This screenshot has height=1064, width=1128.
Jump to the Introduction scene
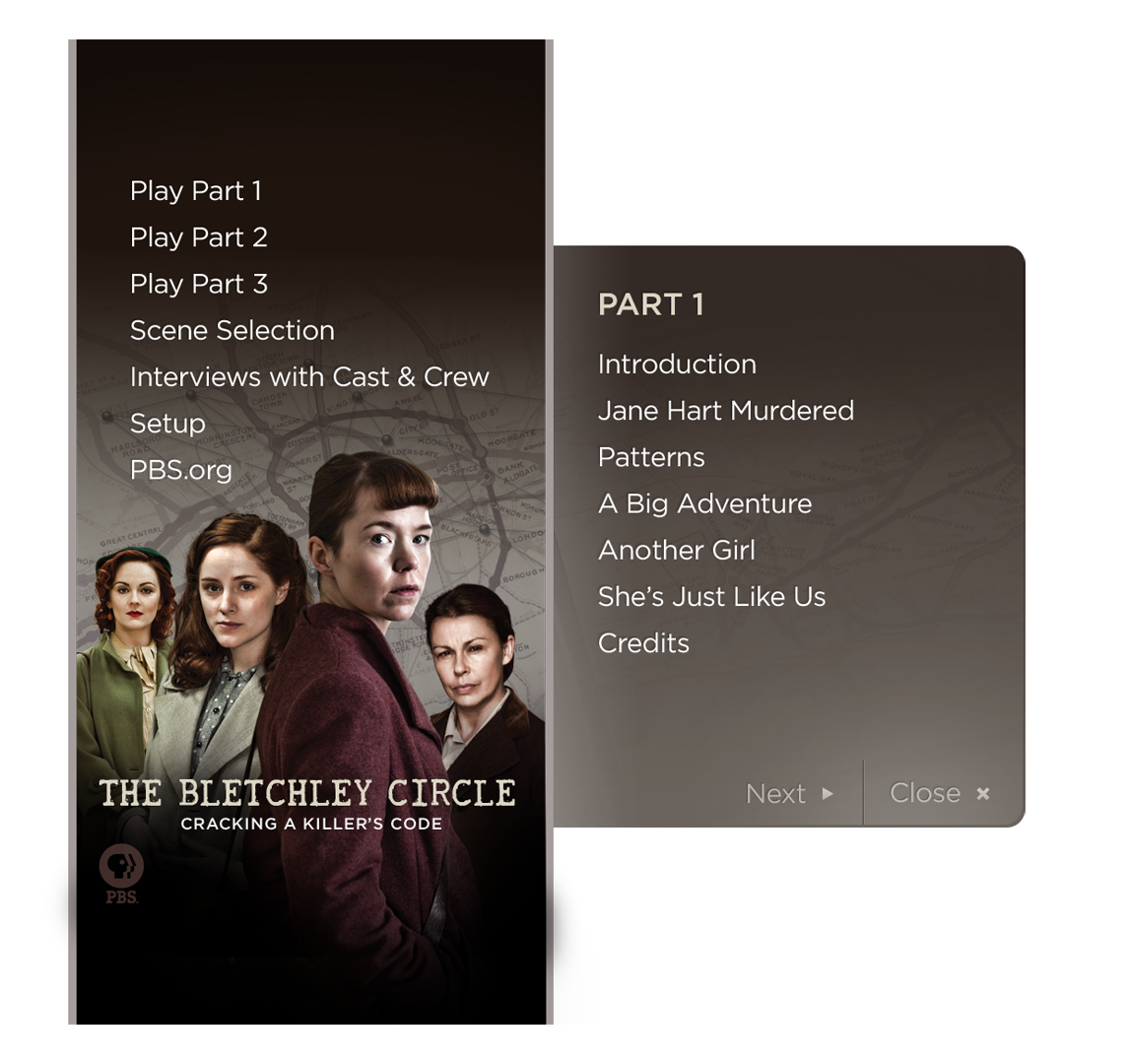[677, 364]
